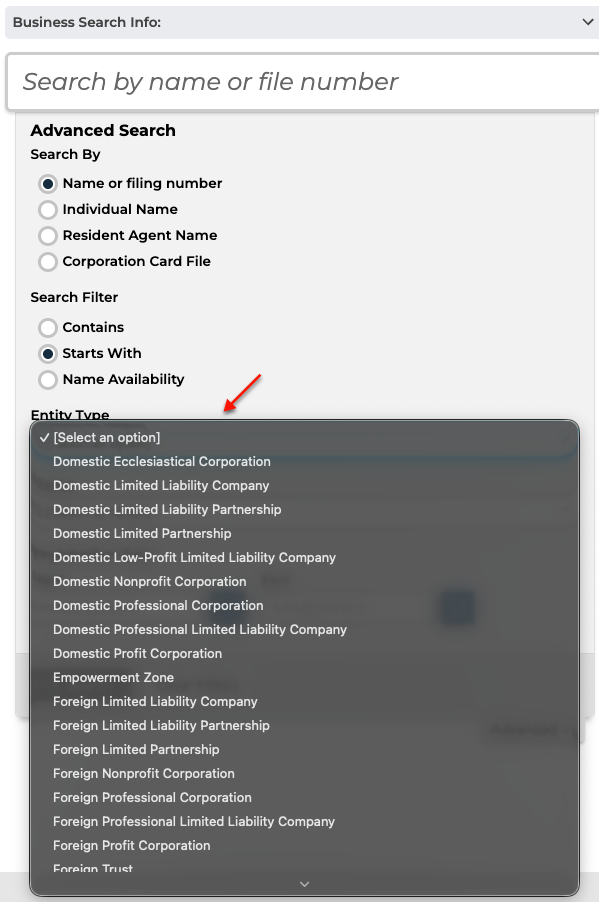The width and height of the screenshot is (599, 902).
Task: Choose Domestic Nonprofit Corporation entity type
Action: click(x=304, y=582)
